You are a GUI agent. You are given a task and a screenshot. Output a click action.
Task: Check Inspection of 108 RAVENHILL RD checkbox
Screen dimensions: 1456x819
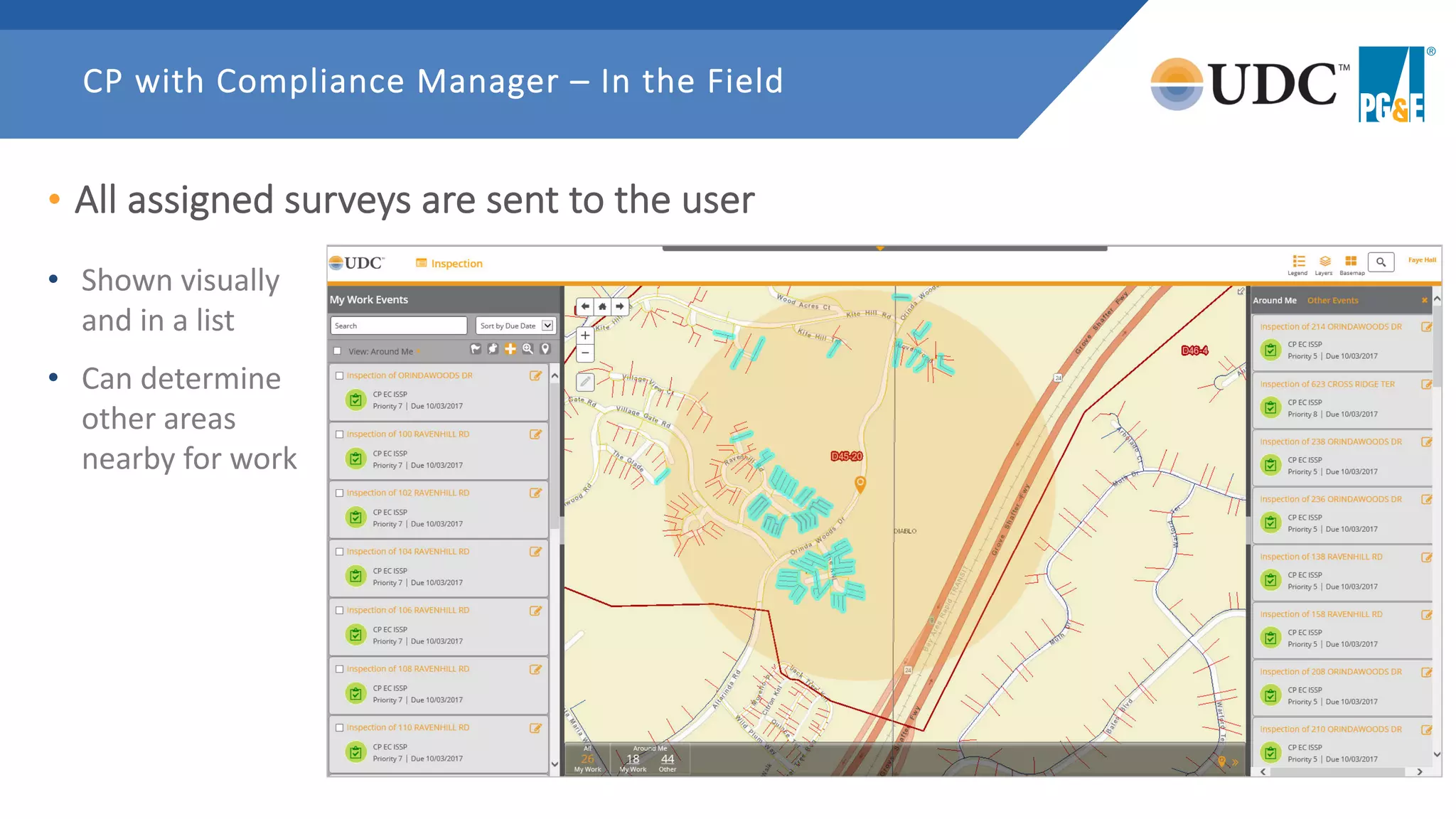pyautogui.click(x=340, y=669)
